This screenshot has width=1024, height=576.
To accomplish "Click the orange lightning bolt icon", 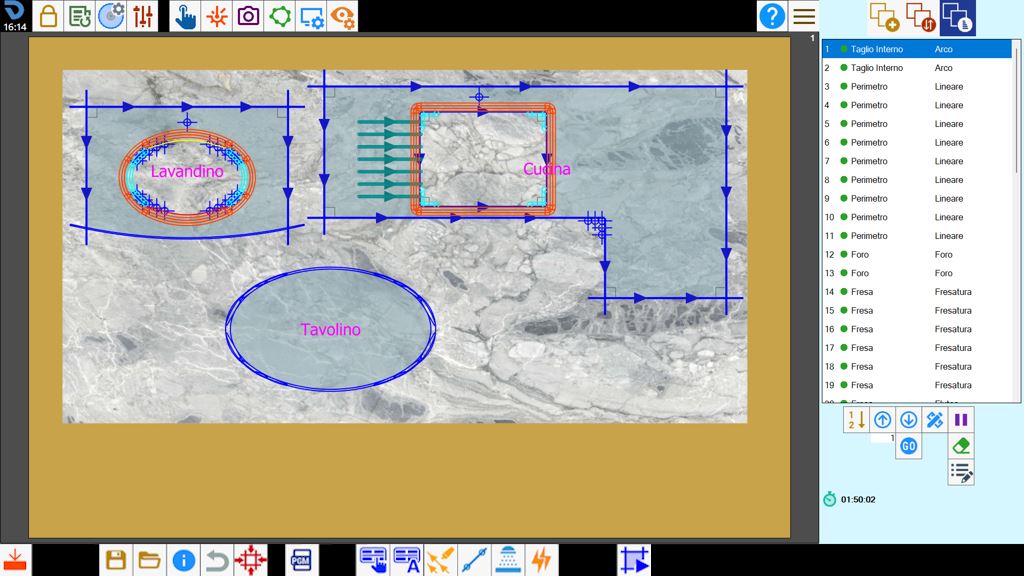I will click(542, 560).
